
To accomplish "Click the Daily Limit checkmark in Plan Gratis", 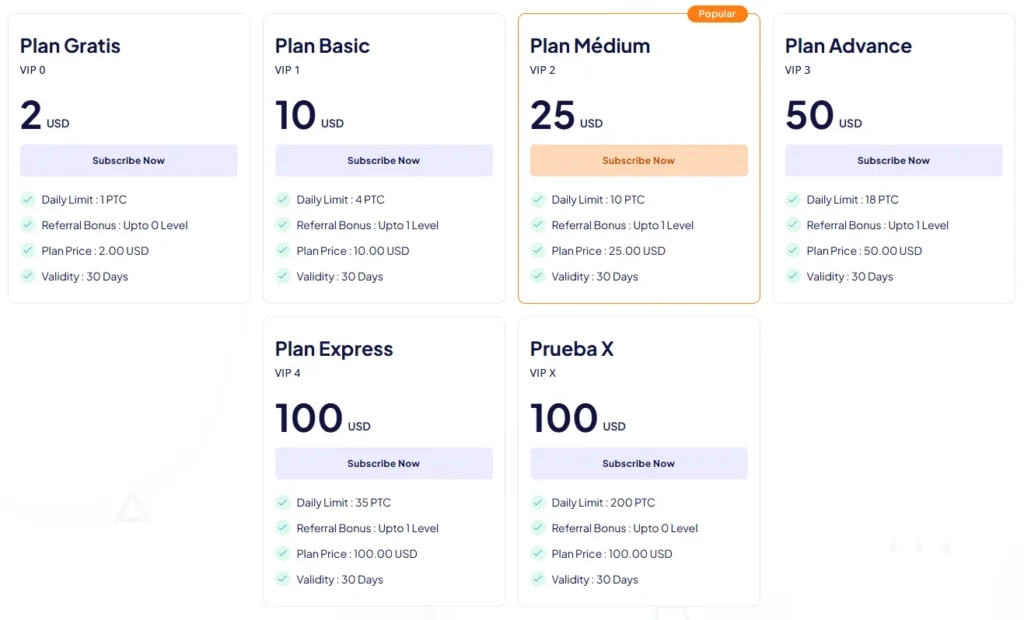I will (x=28, y=200).
